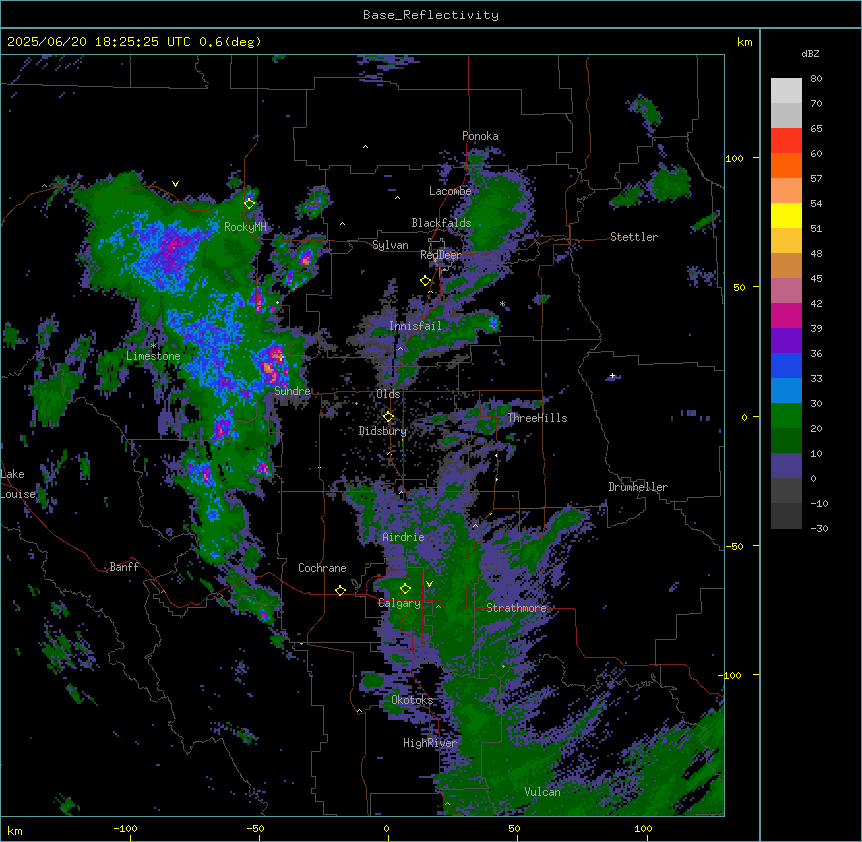
Task: Click the RockyMH label
Action: tap(245, 227)
